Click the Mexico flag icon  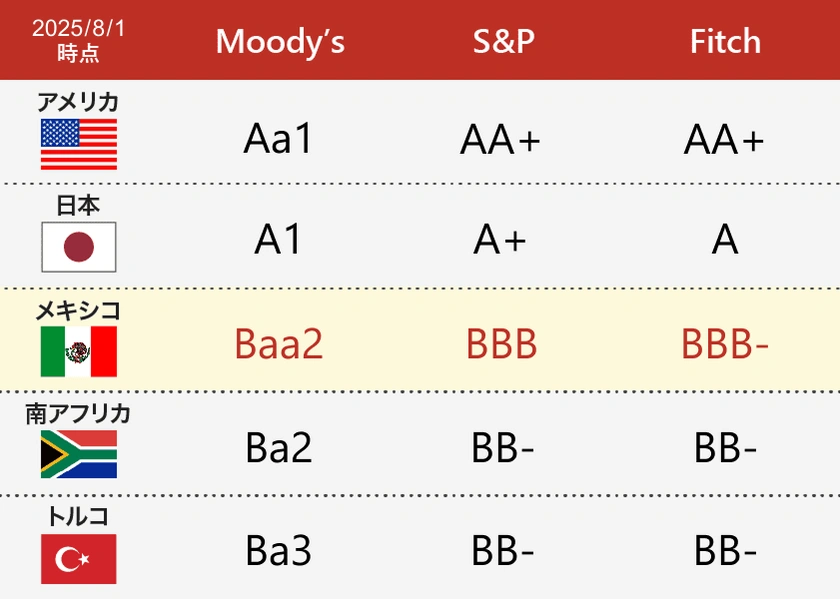click(x=78, y=351)
